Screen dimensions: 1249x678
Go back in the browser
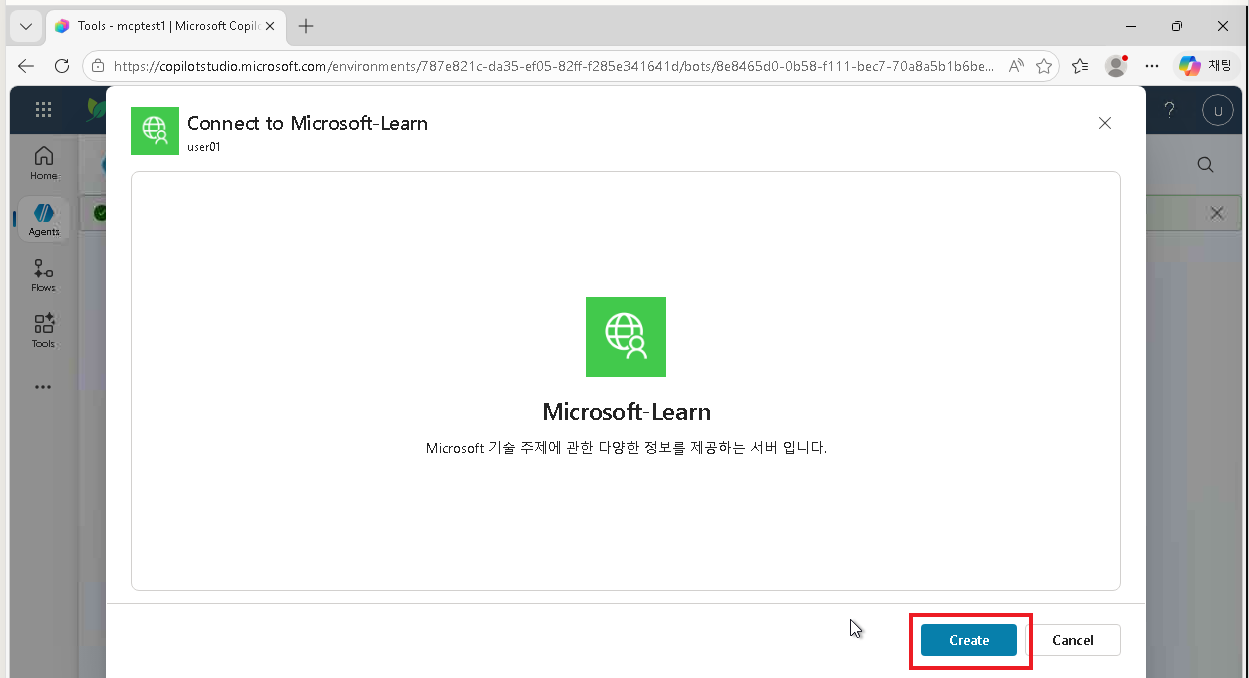[x=26, y=66]
